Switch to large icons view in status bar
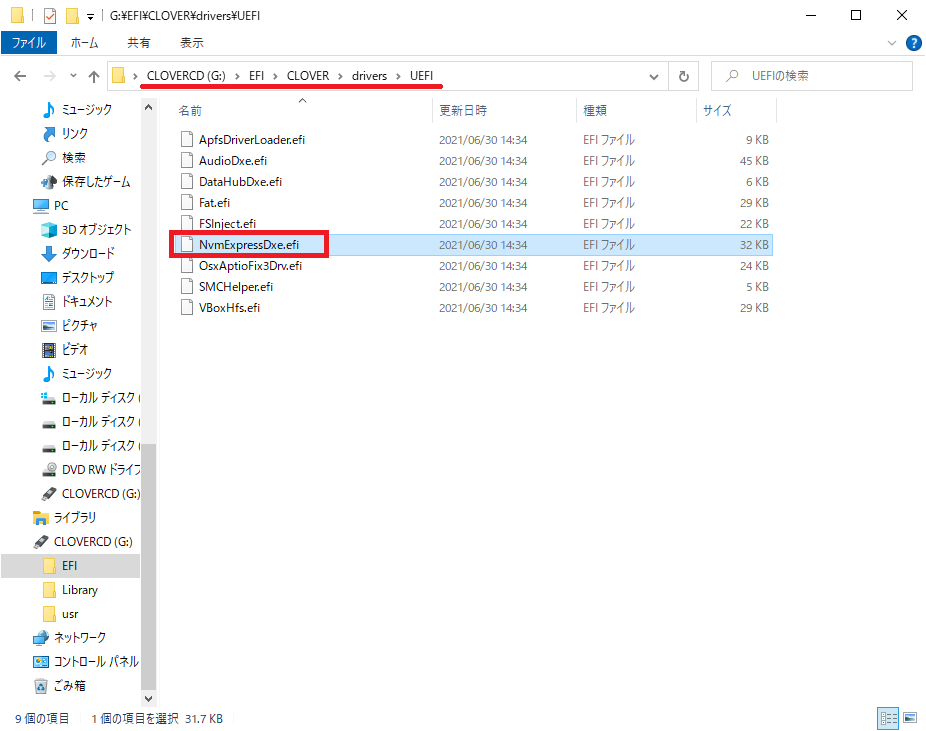 pyautogui.click(x=910, y=718)
